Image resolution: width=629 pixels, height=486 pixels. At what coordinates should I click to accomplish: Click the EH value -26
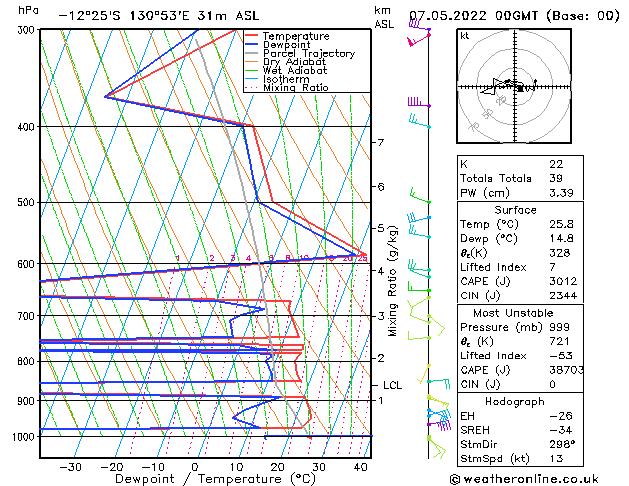561,416
